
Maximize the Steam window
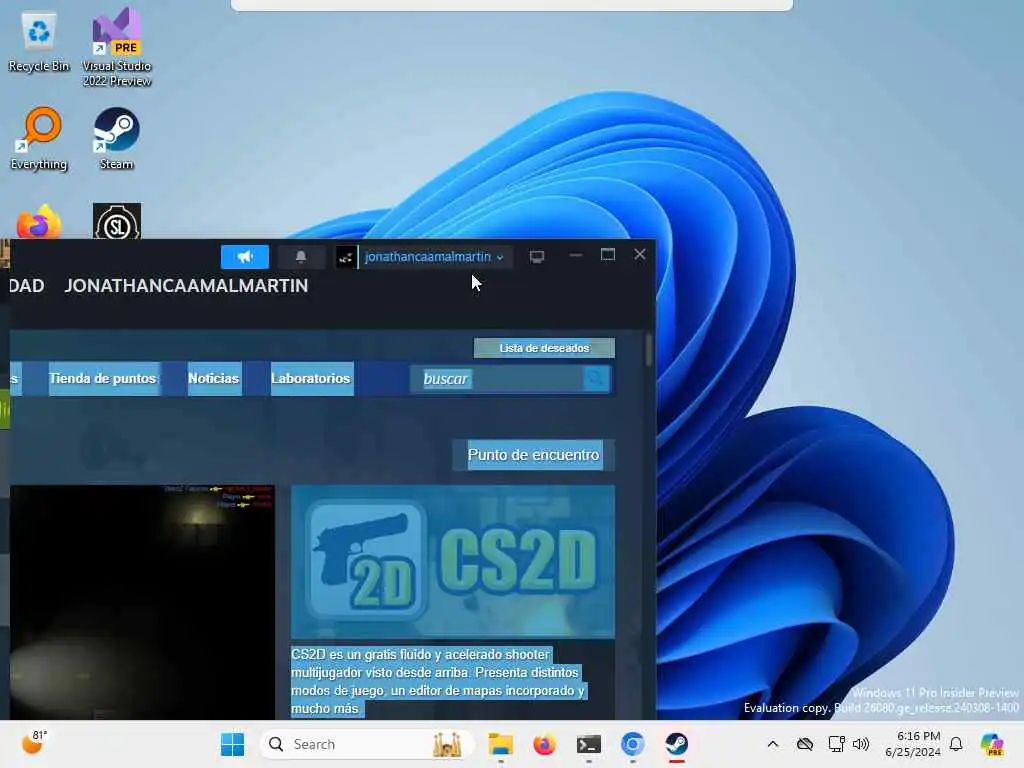point(608,255)
